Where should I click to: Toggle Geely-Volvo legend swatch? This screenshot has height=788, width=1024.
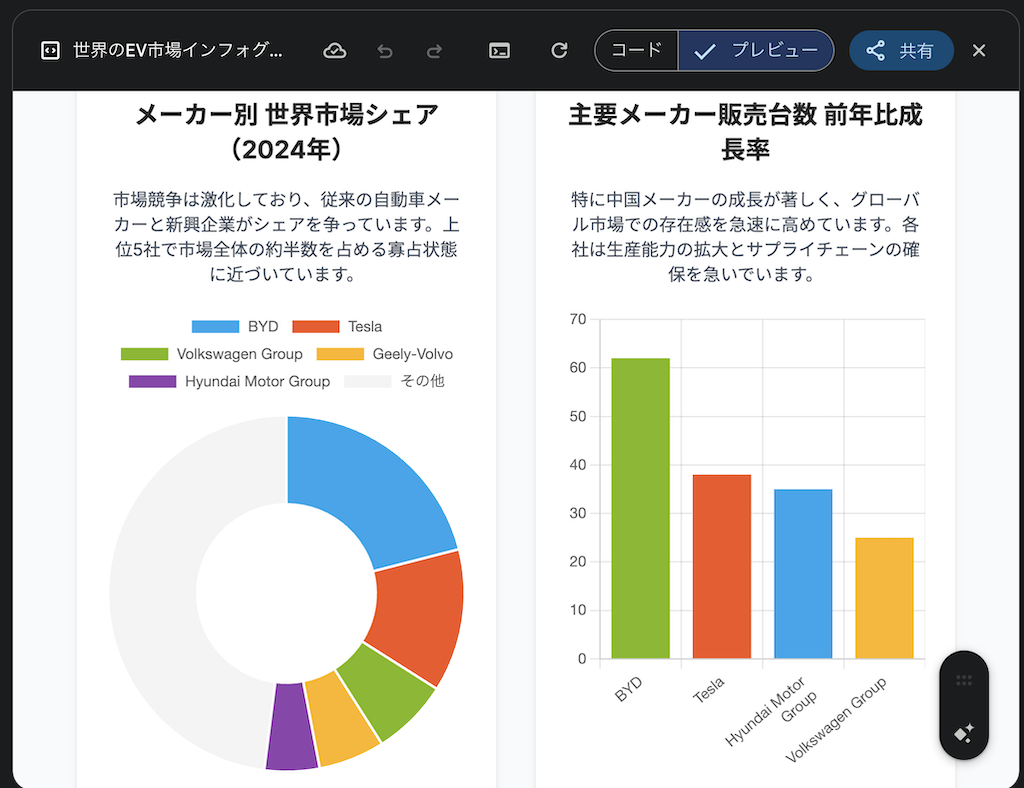[x=340, y=354]
